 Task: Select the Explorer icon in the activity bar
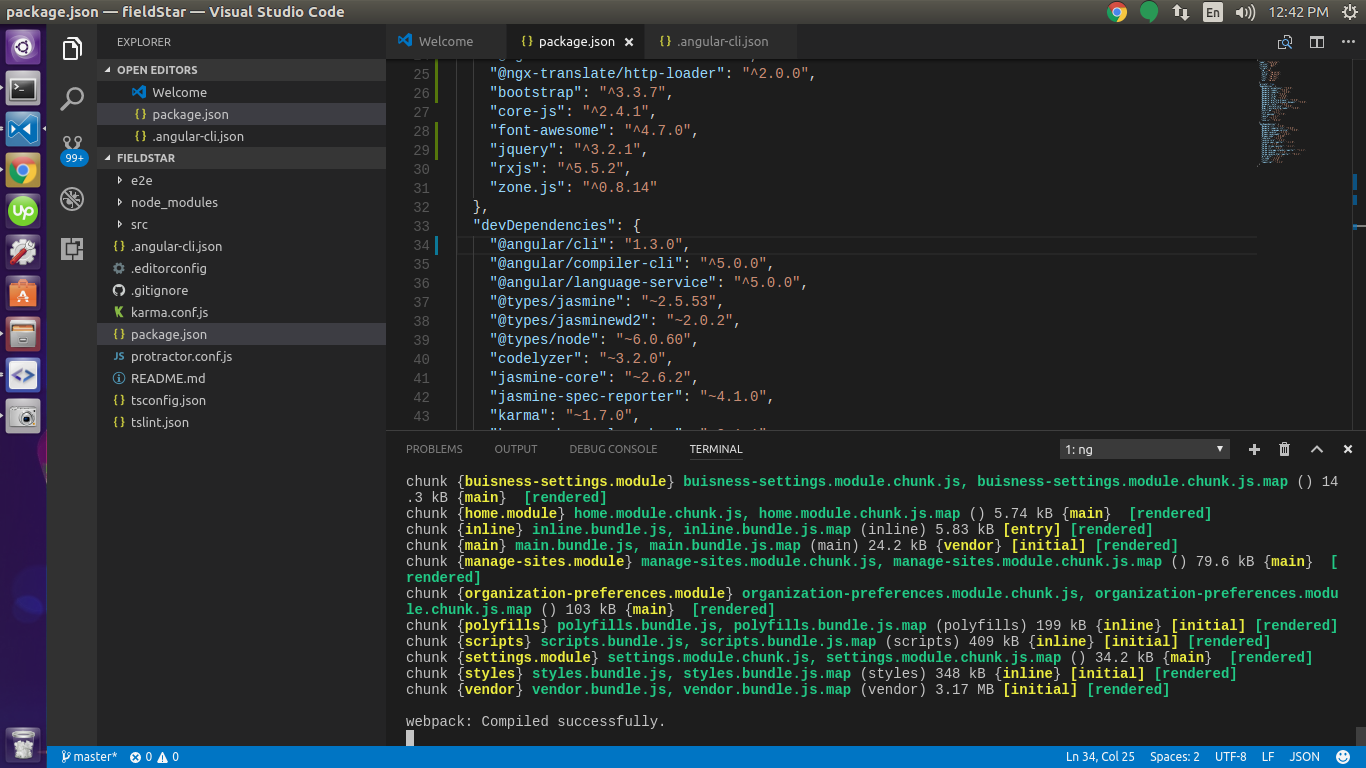tap(72, 48)
